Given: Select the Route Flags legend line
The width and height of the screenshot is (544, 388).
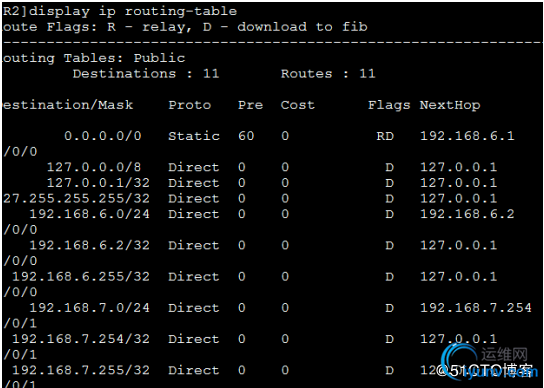Looking at the screenshot, I should tap(185, 27).
